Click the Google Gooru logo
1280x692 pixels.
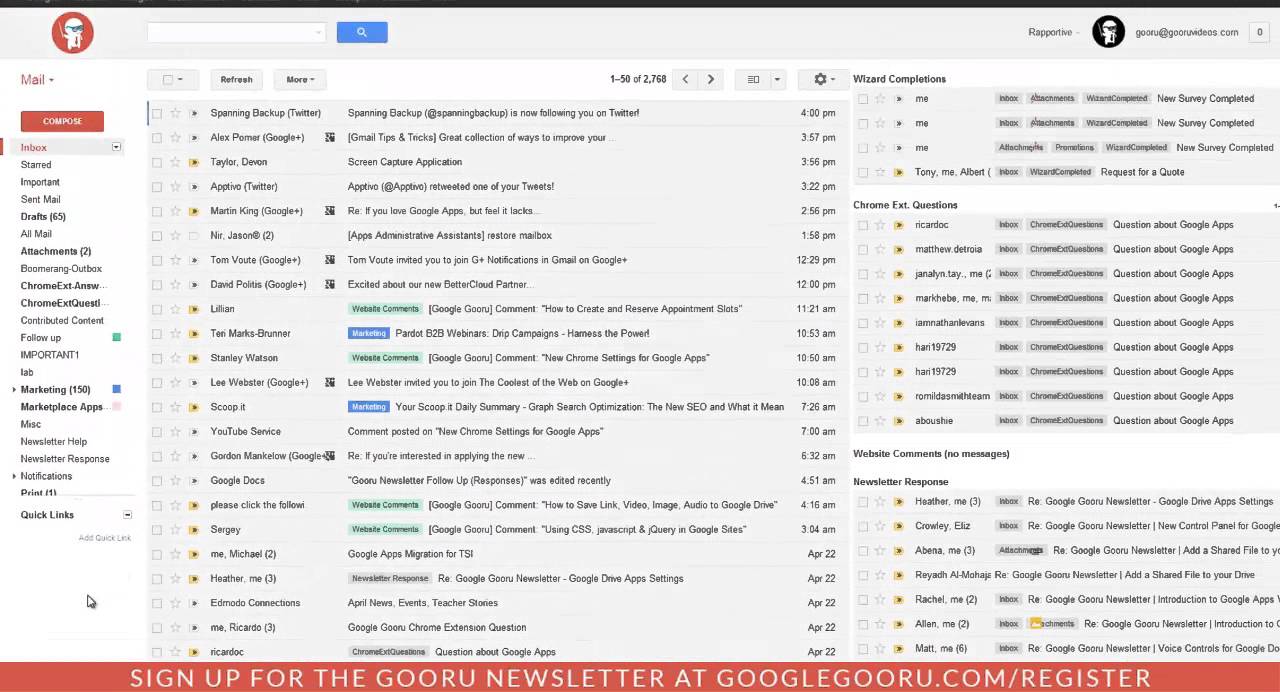point(72,33)
